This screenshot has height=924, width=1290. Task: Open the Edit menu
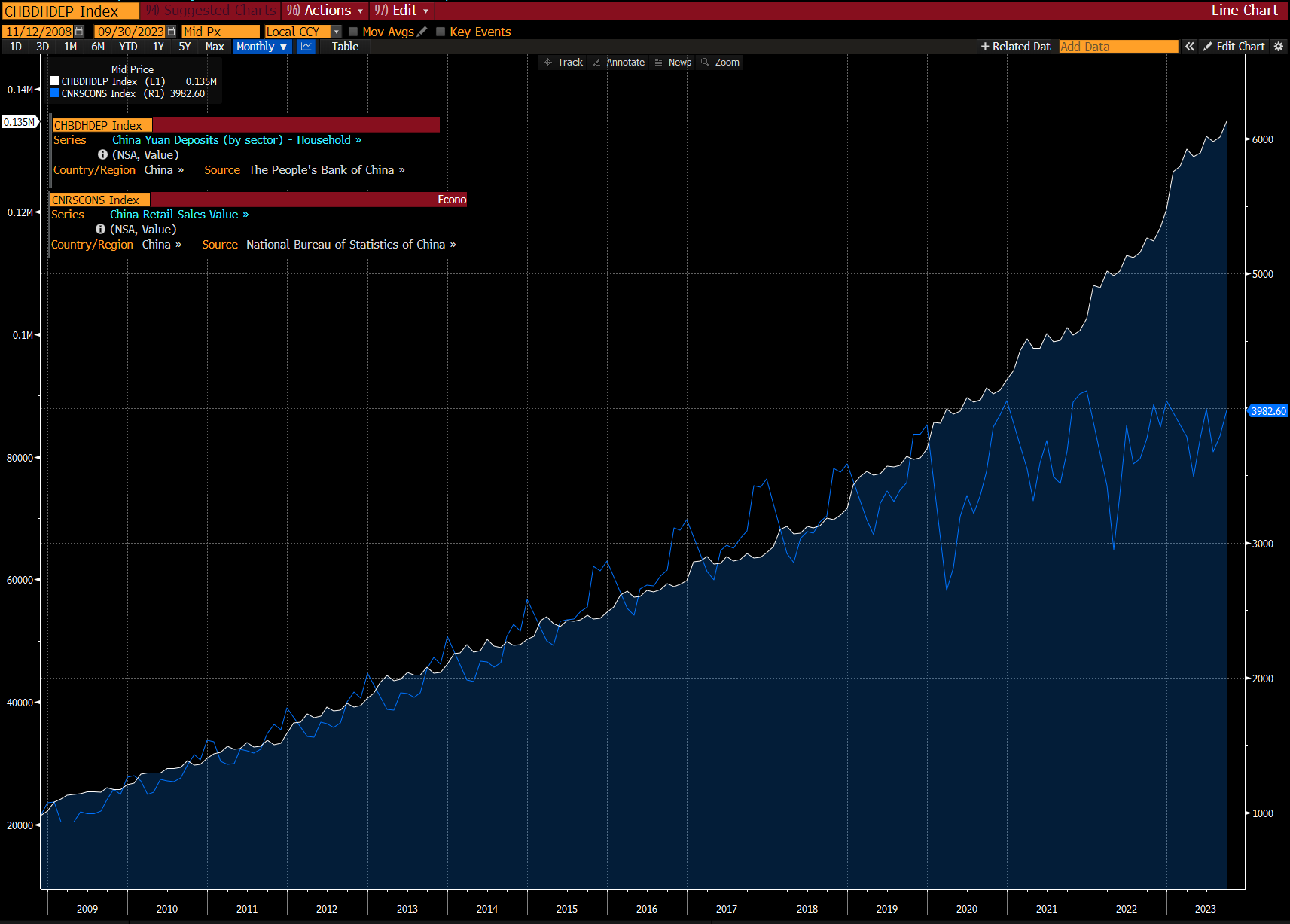(x=402, y=11)
